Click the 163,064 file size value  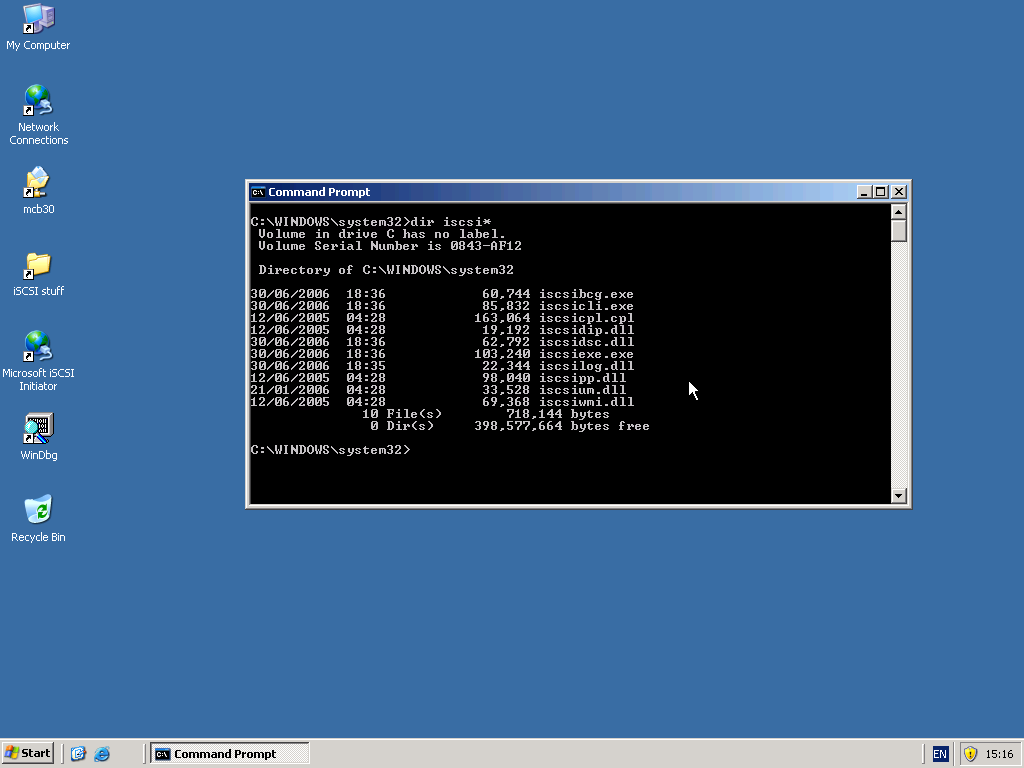pos(502,318)
